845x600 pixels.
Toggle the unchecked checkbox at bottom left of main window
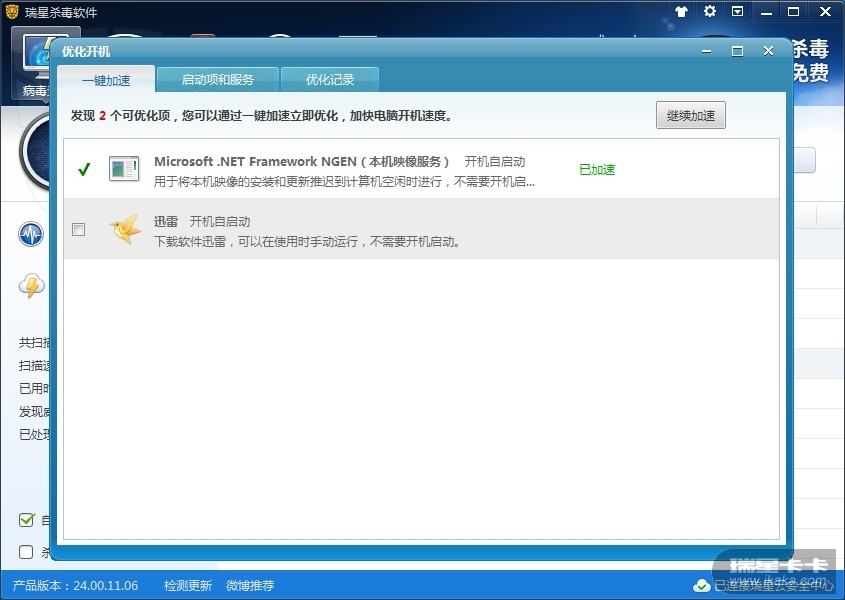pos(26,551)
